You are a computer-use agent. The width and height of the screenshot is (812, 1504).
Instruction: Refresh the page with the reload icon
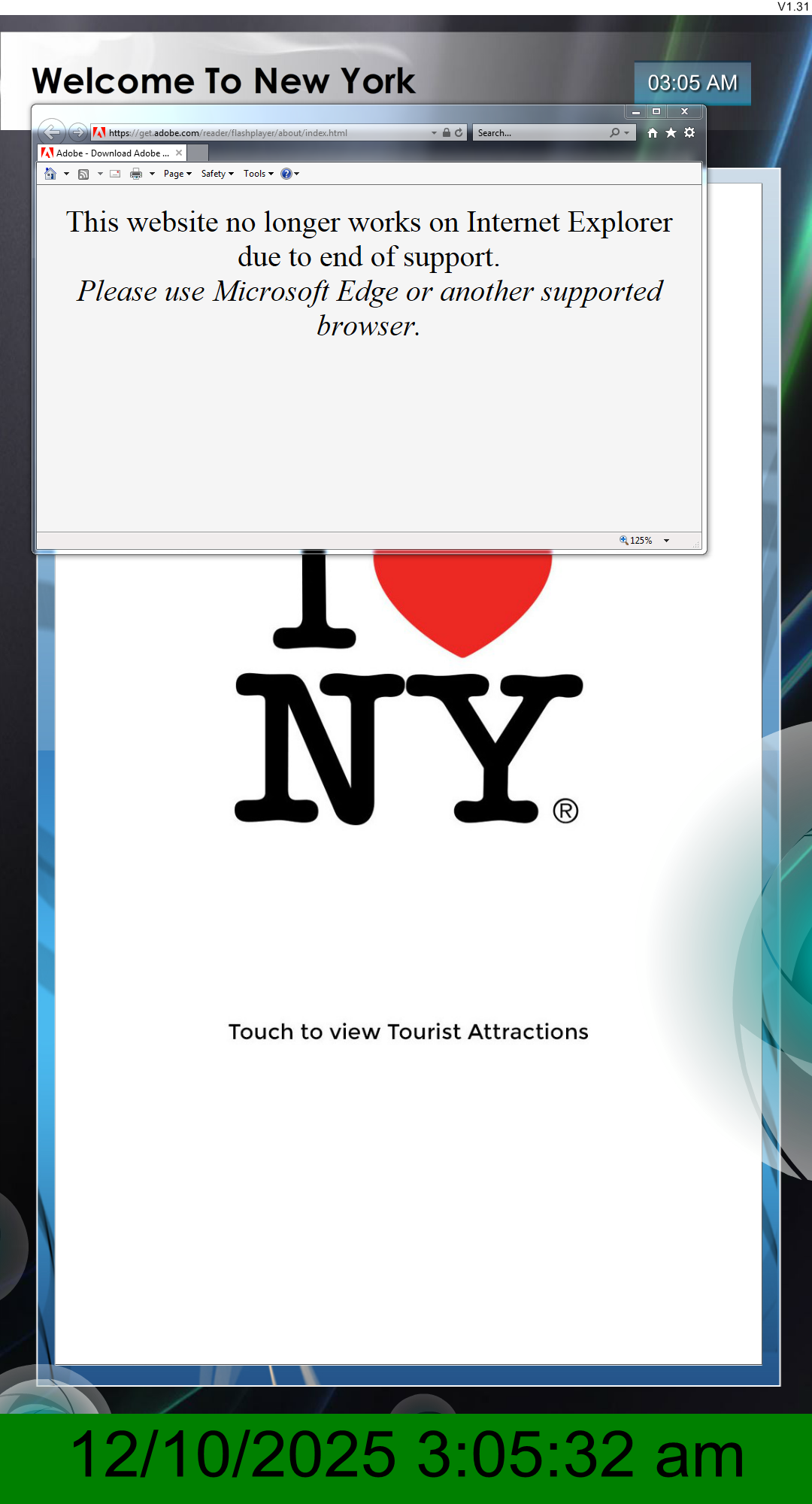[459, 132]
